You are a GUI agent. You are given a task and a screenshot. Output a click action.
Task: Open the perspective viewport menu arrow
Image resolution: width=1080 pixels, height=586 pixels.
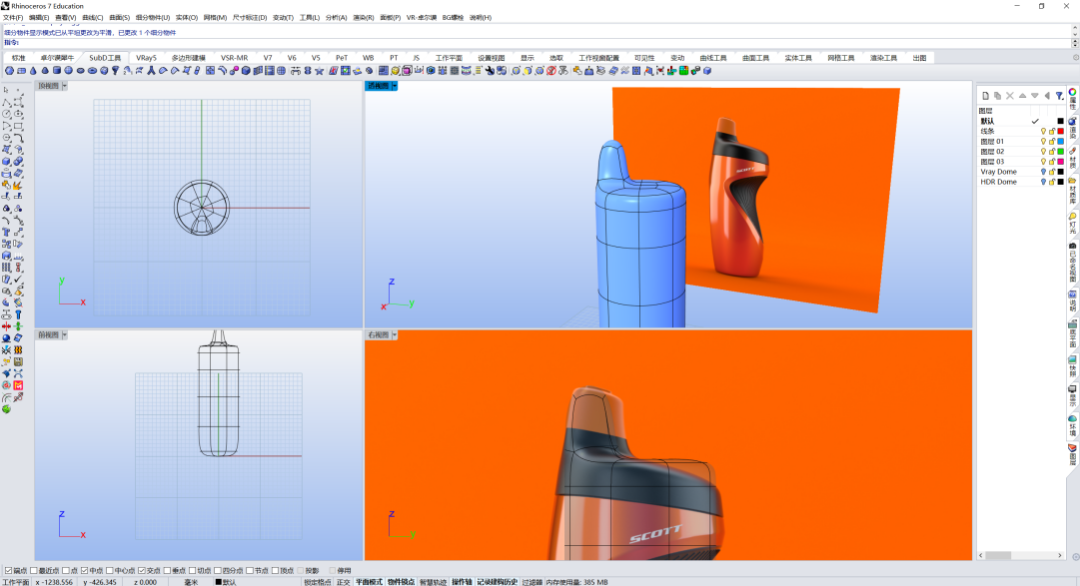point(395,86)
